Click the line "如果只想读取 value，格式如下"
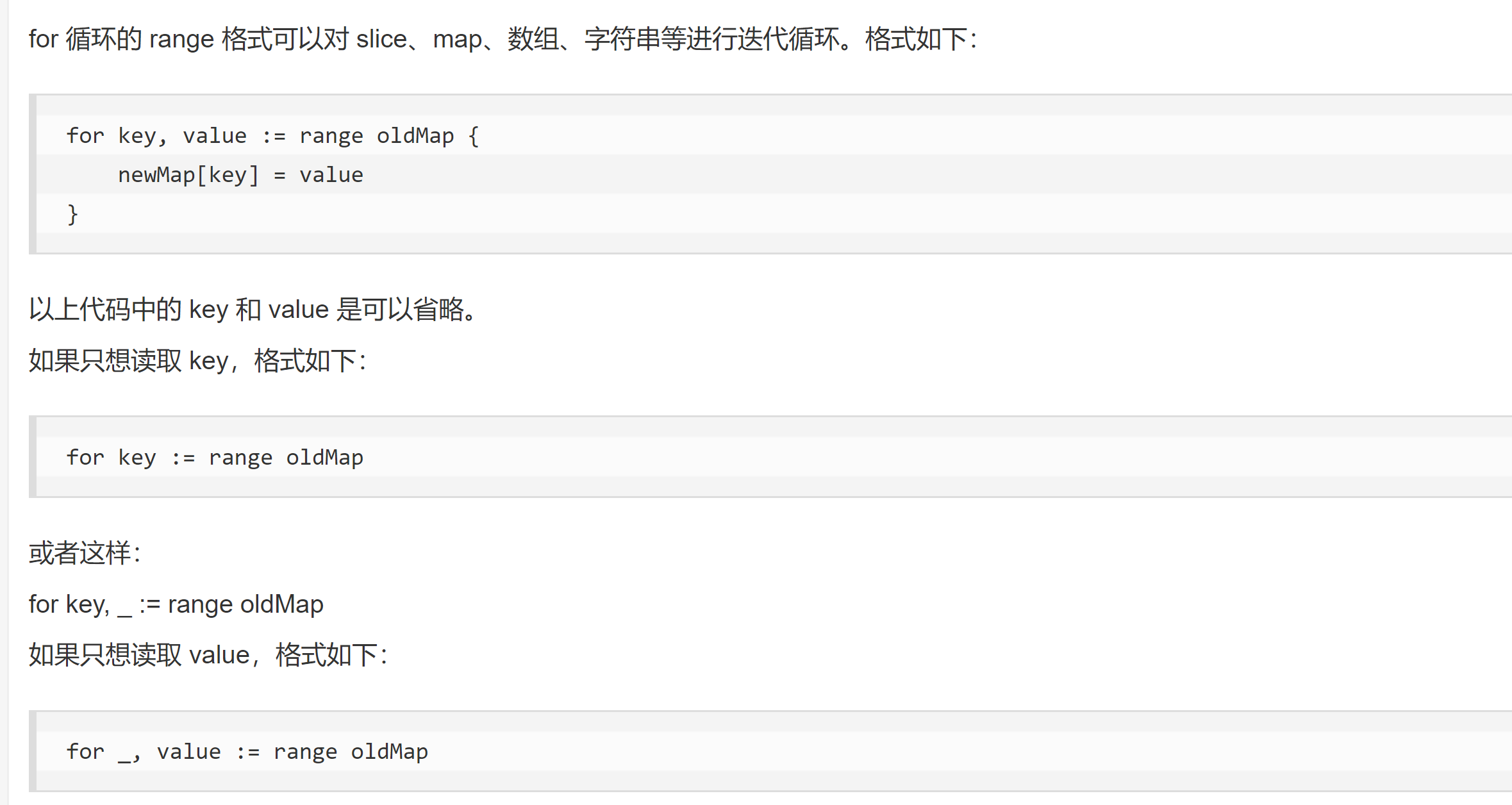1512x805 pixels. (x=208, y=655)
